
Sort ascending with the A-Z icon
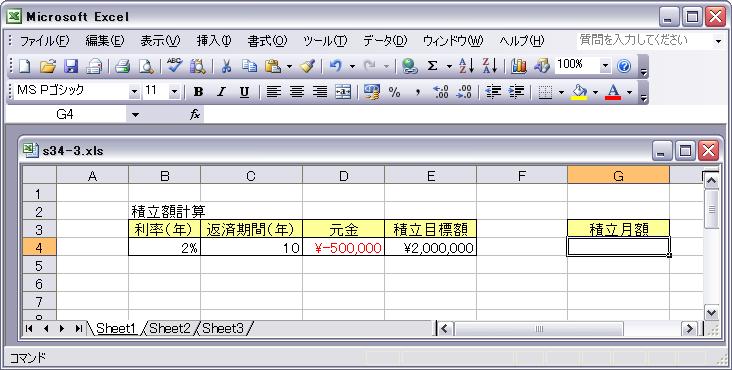[466, 66]
